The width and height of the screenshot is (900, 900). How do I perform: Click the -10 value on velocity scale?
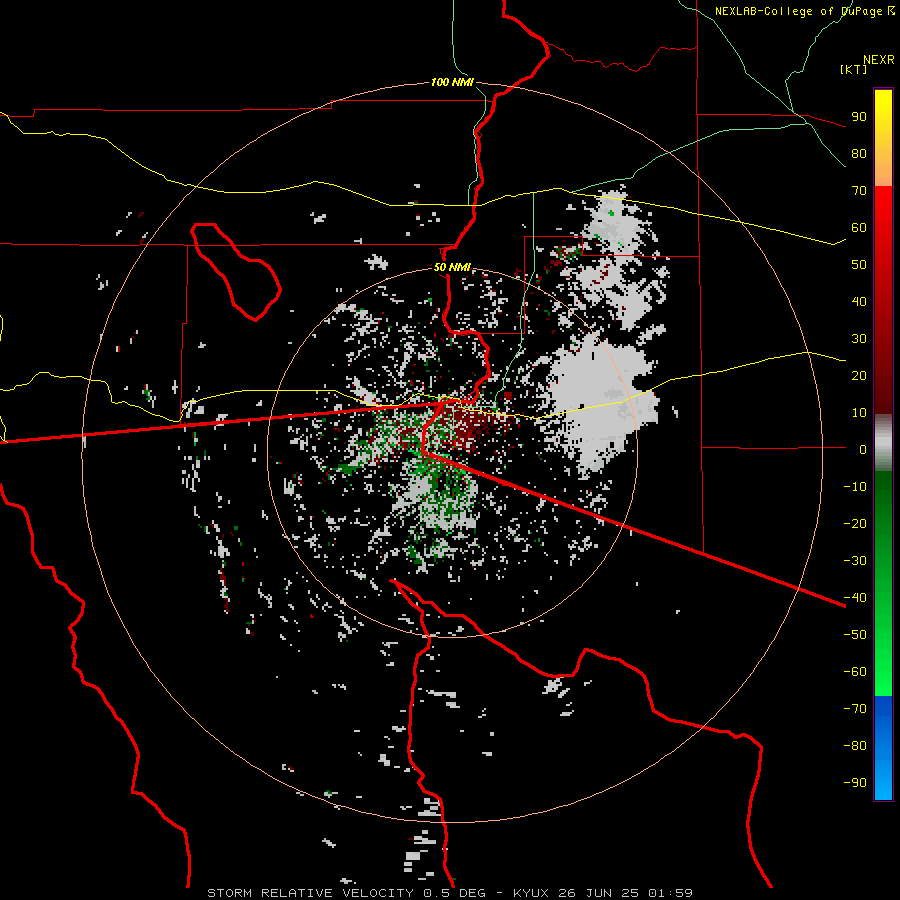(x=855, y=487)
